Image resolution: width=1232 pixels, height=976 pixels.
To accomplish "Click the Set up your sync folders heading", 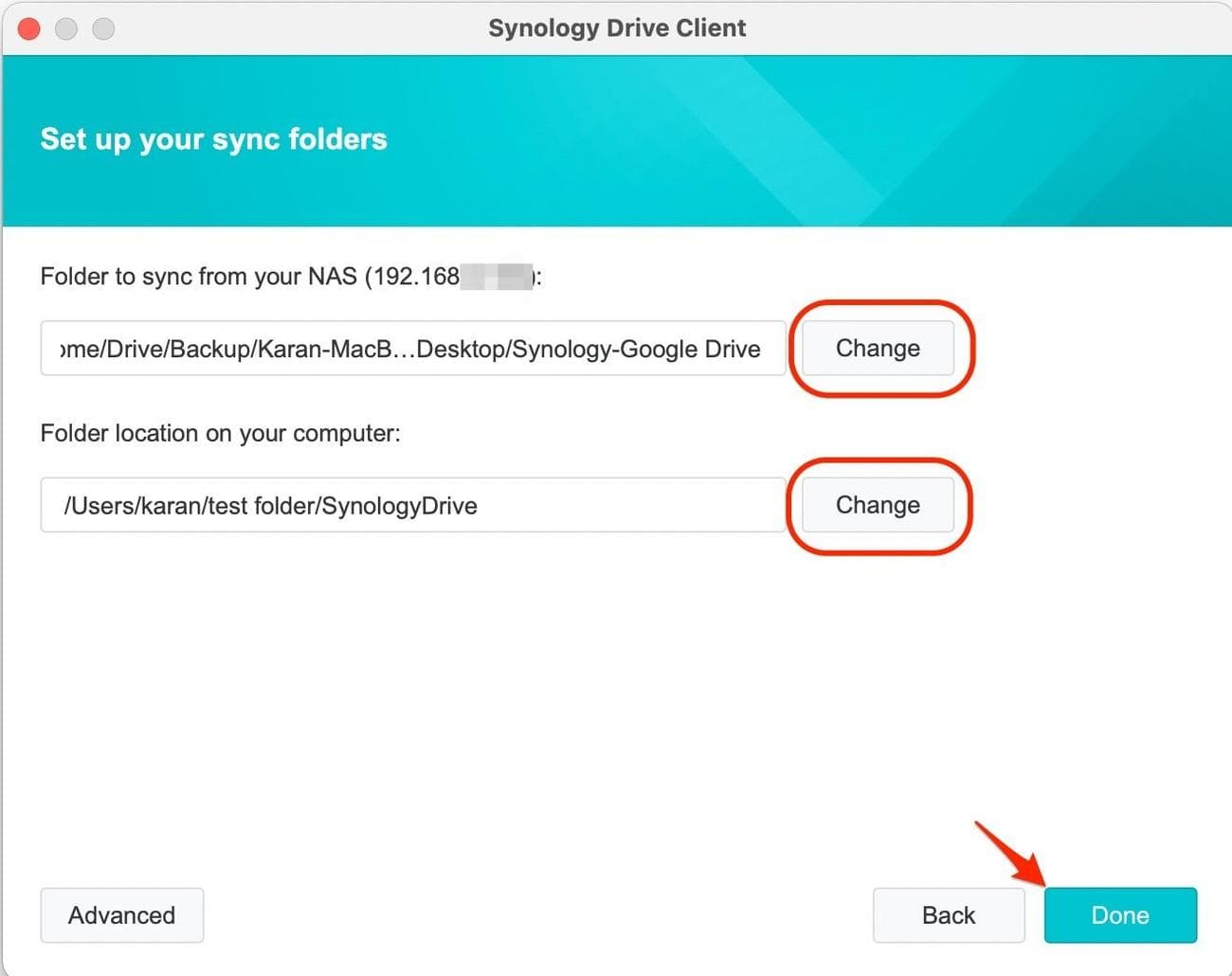I will pyautogui.click(x=213, y=138).
